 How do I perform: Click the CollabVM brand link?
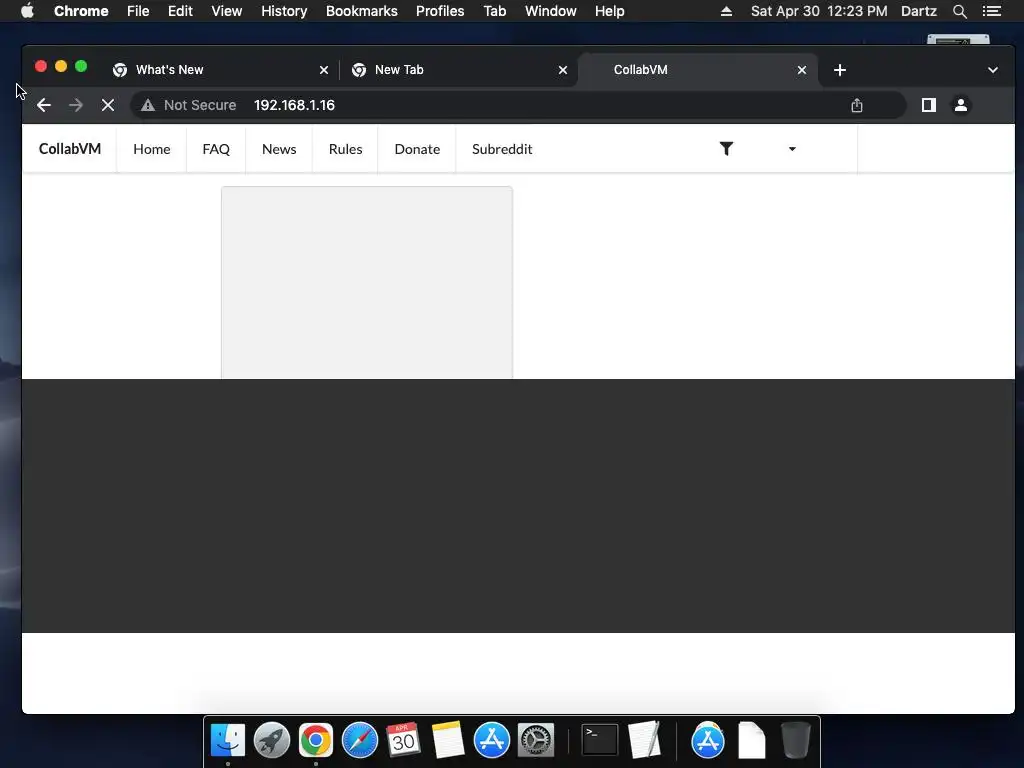tap(70, 149)
